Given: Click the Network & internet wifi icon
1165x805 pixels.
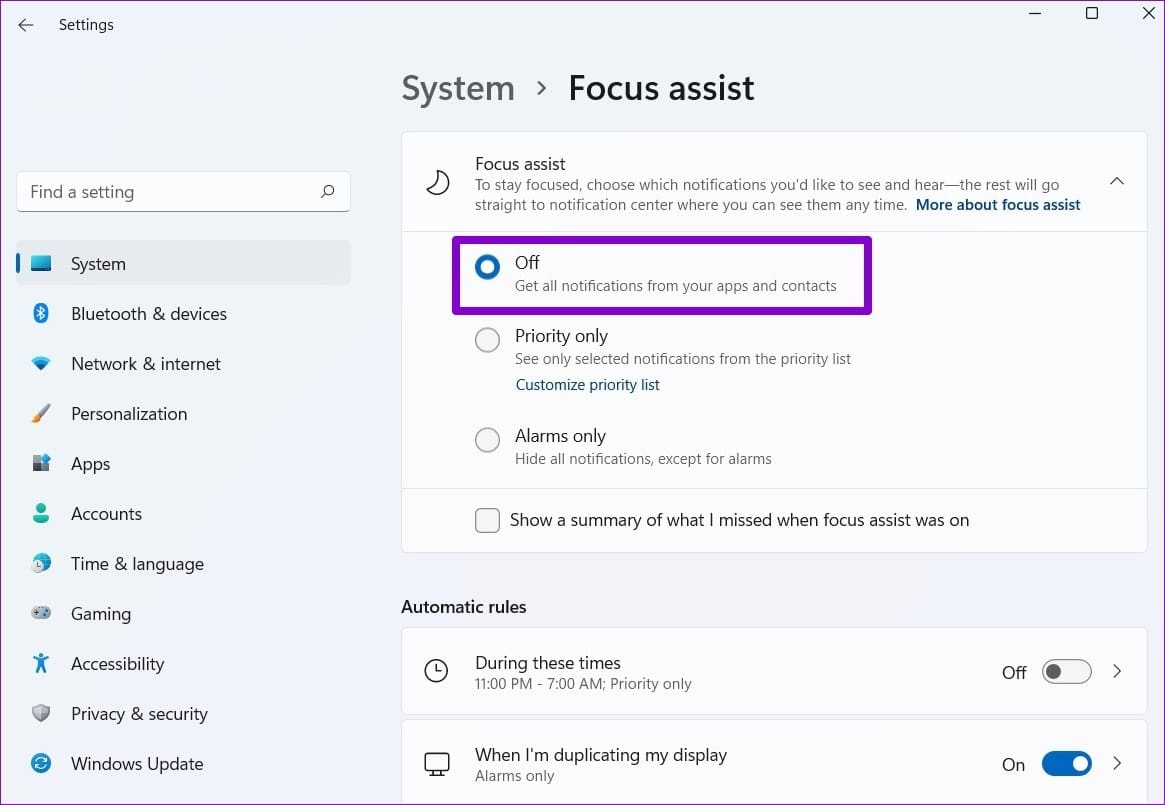Looking at the screenshot, I should [x=41, y=363].
